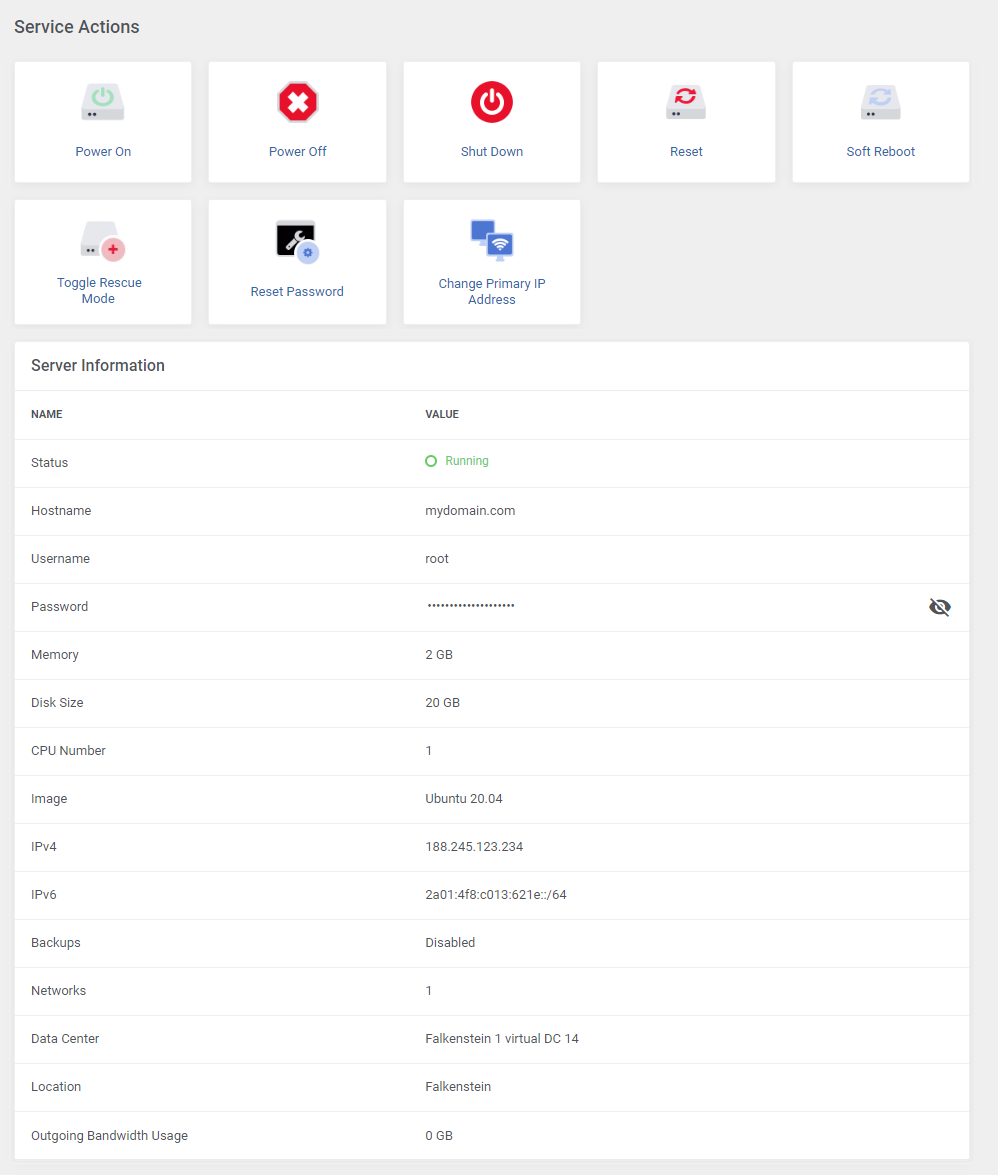Click the Reset server icon
Image resolution: width=998 pixels, height=1175 pixels.
click(x=686, y=103)
